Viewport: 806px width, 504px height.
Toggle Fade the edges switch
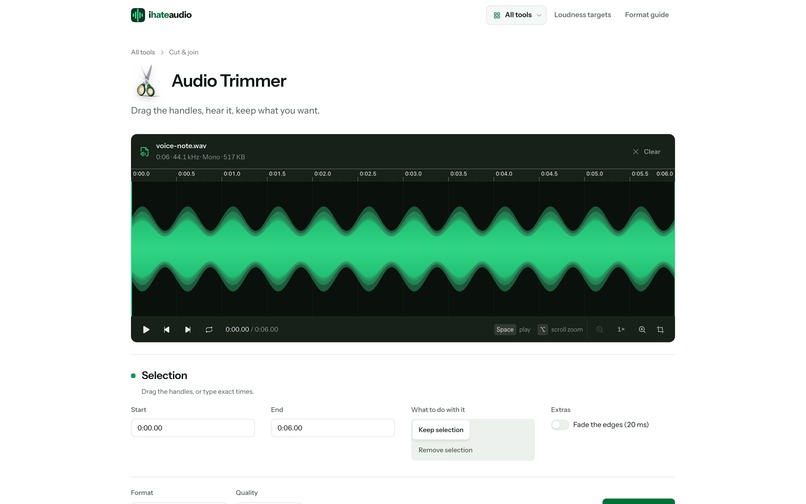point(560,425)
